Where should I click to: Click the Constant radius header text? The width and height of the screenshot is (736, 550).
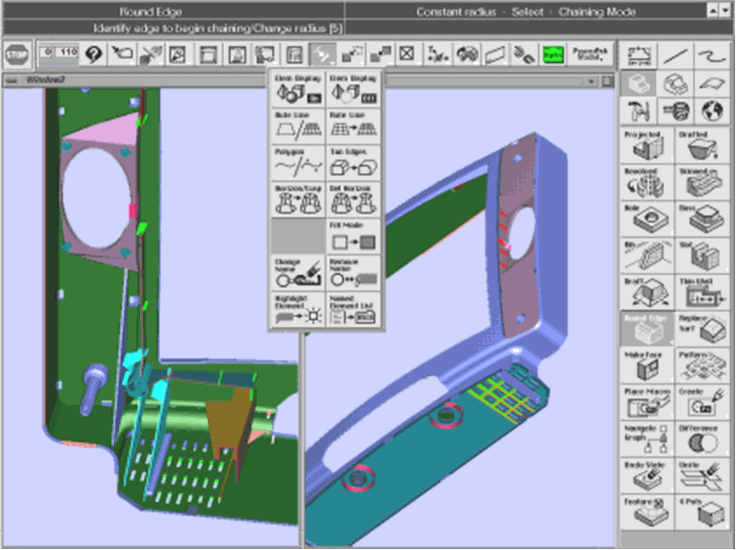pos(456,11)
